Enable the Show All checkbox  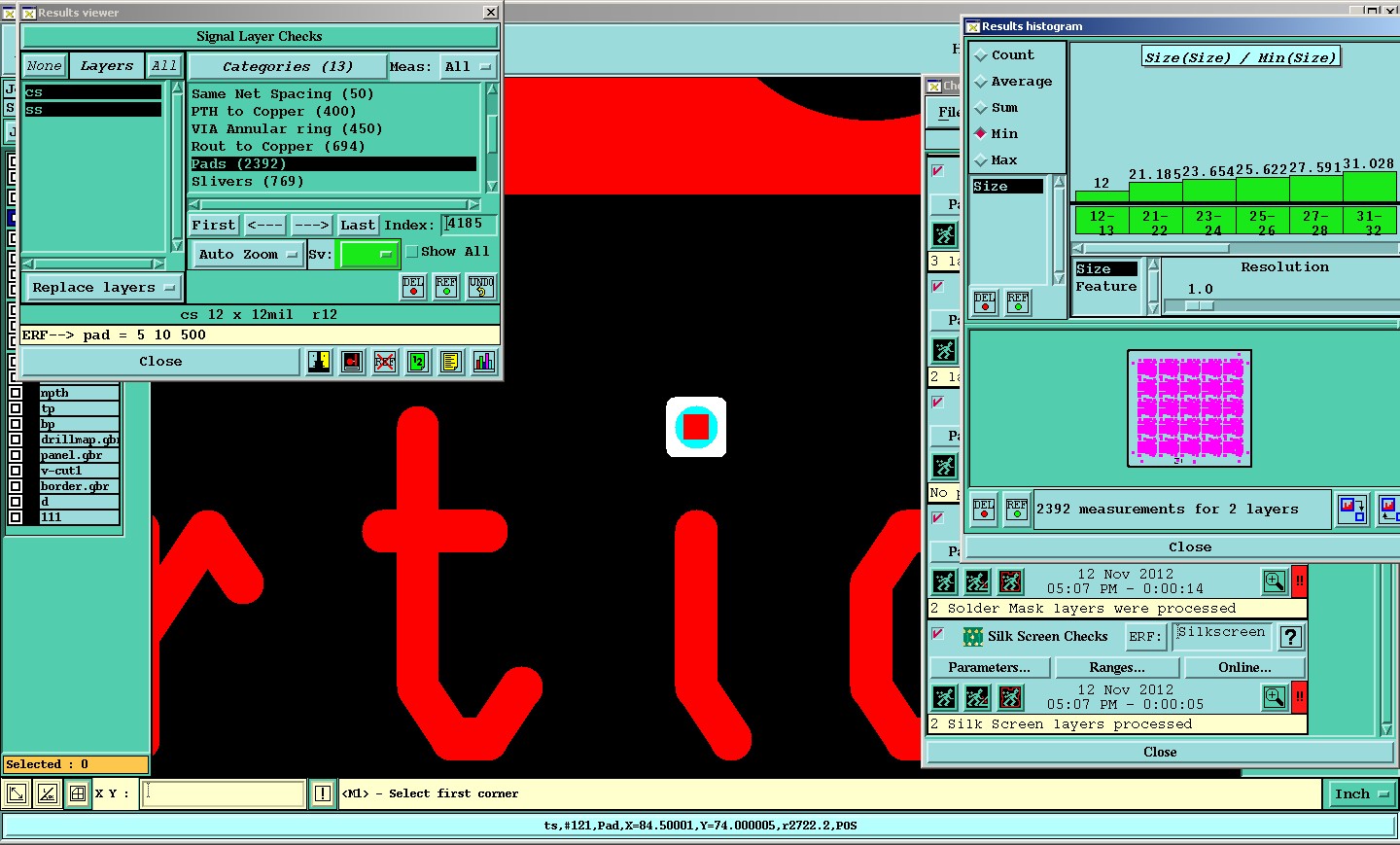click(412, 252)
